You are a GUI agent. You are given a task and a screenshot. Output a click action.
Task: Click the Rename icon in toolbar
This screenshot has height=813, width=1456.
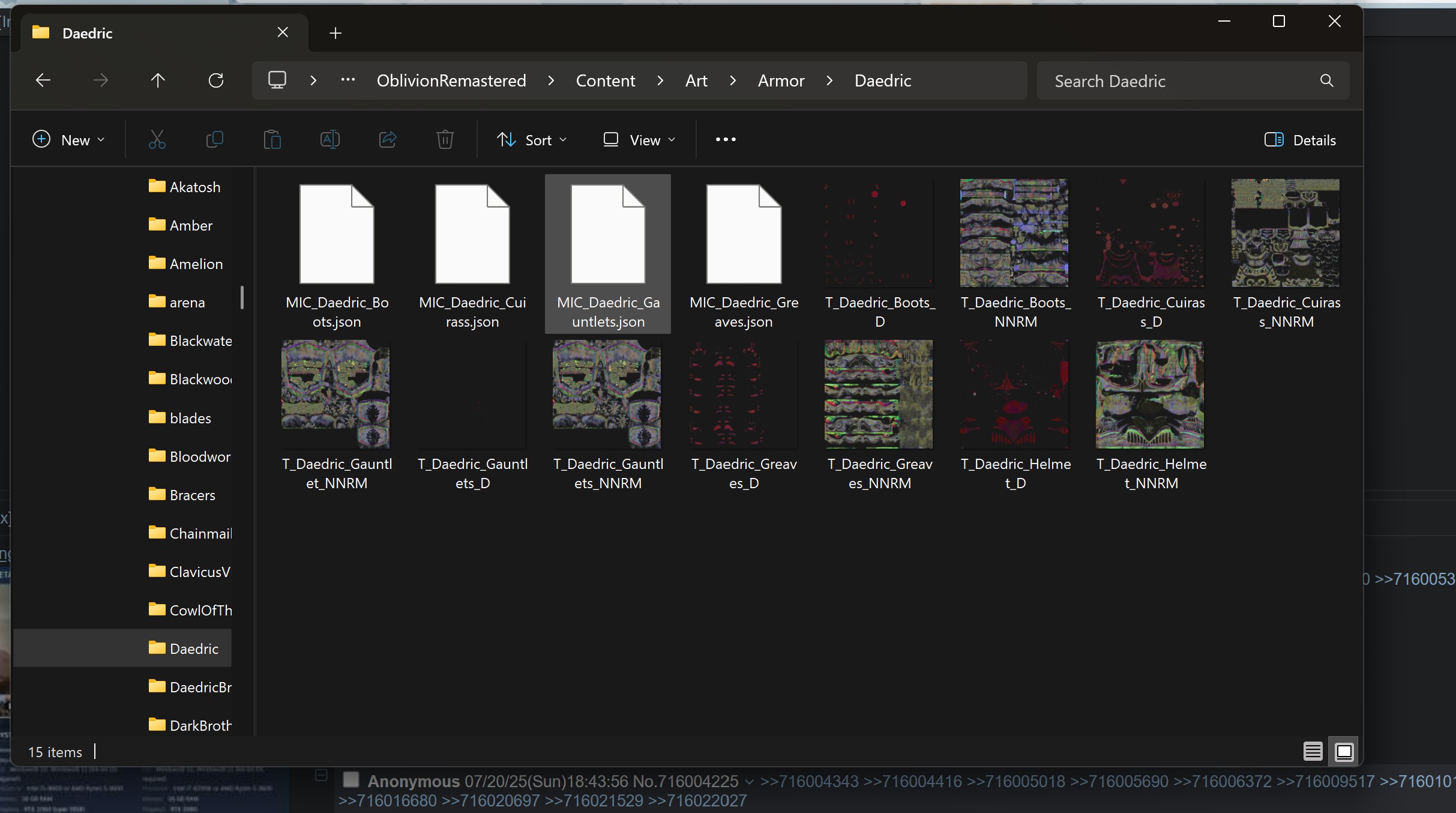[x=330, y=140]
